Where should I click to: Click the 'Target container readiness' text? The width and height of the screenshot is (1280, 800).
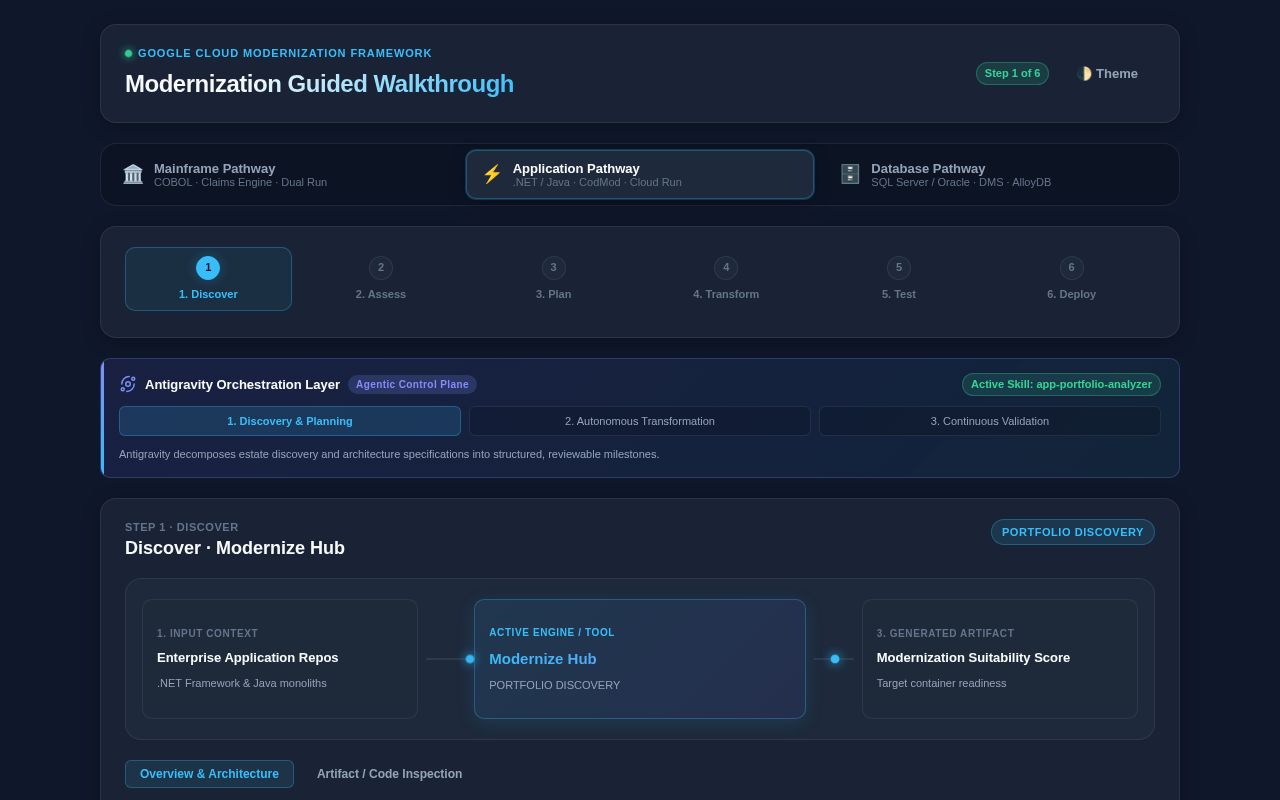pos(942,683)
